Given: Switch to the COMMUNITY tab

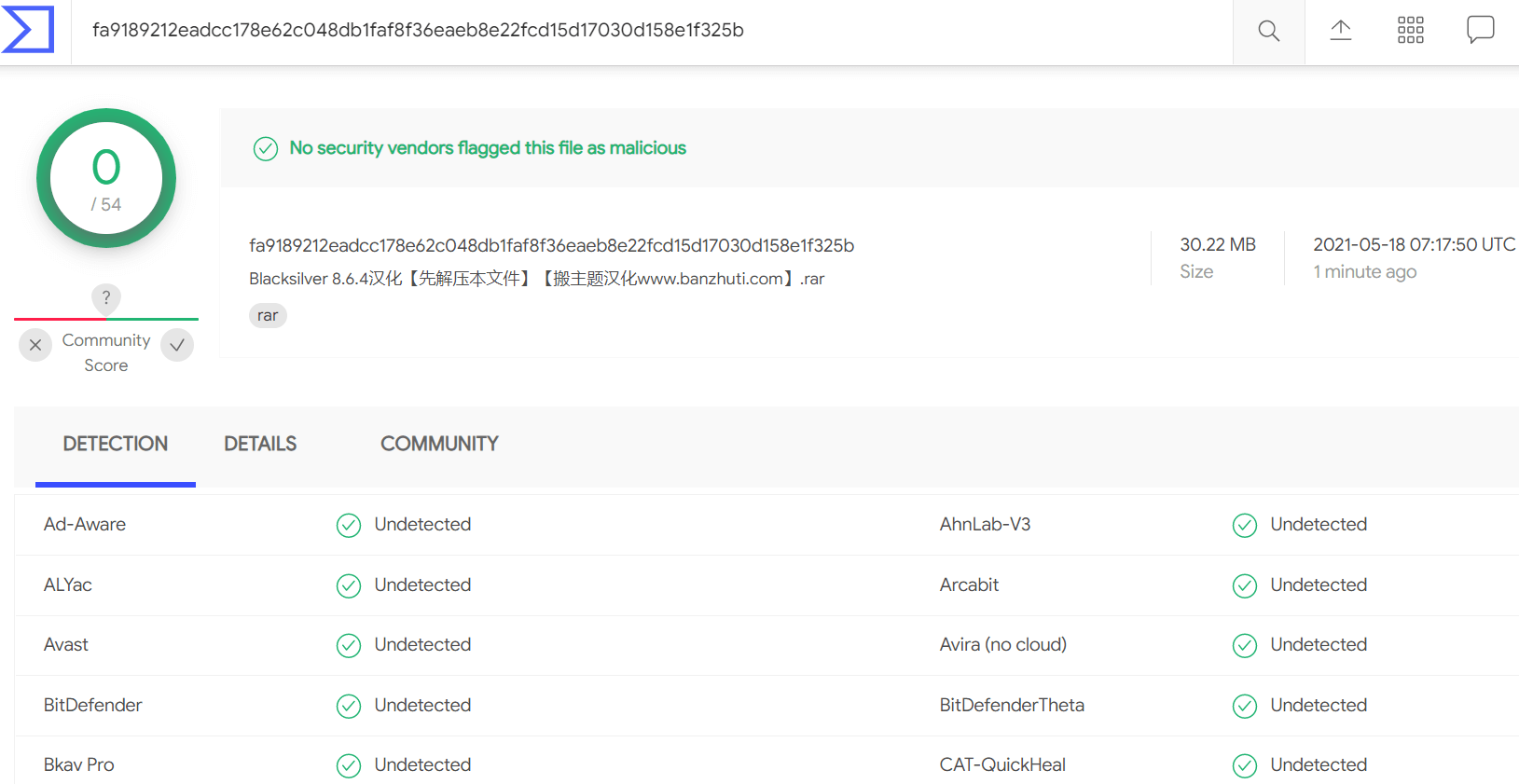Looking at the screenshot, I should coord(439,444).
